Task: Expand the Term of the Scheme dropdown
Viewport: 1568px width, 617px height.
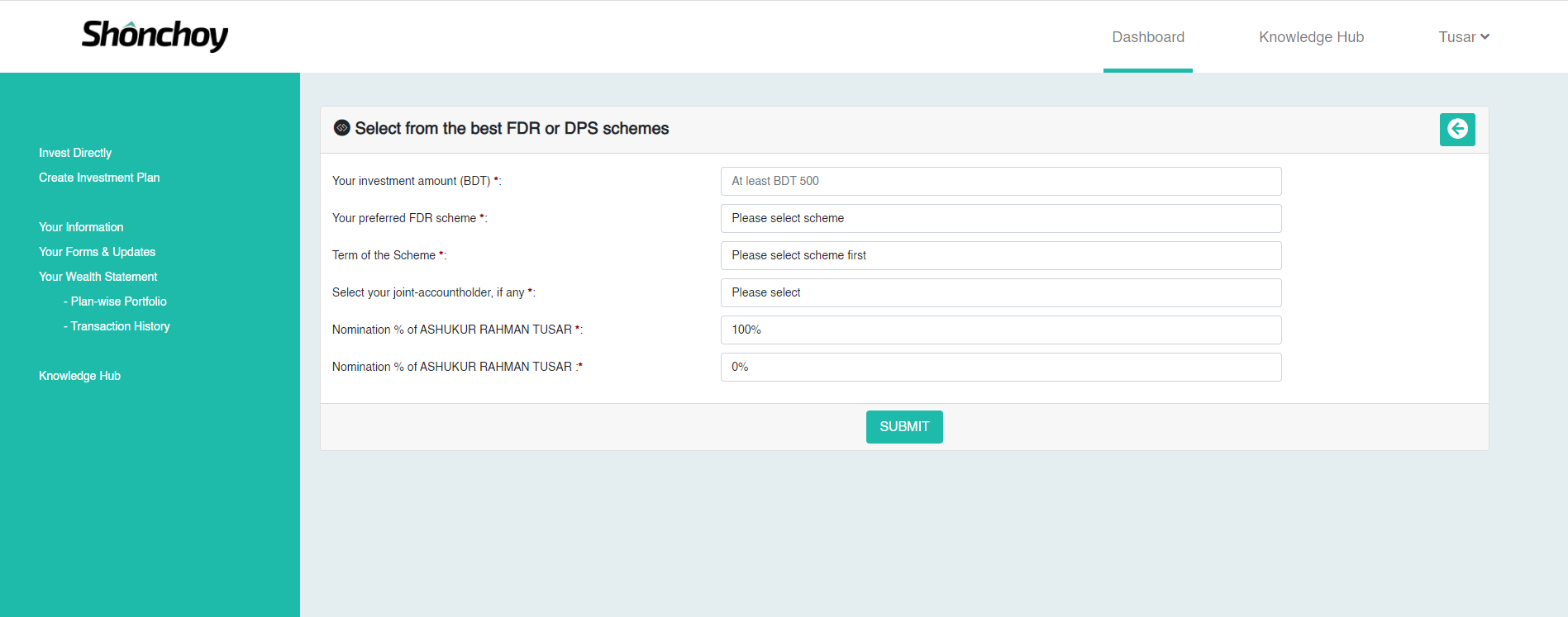Action: tap(1000, 255)
